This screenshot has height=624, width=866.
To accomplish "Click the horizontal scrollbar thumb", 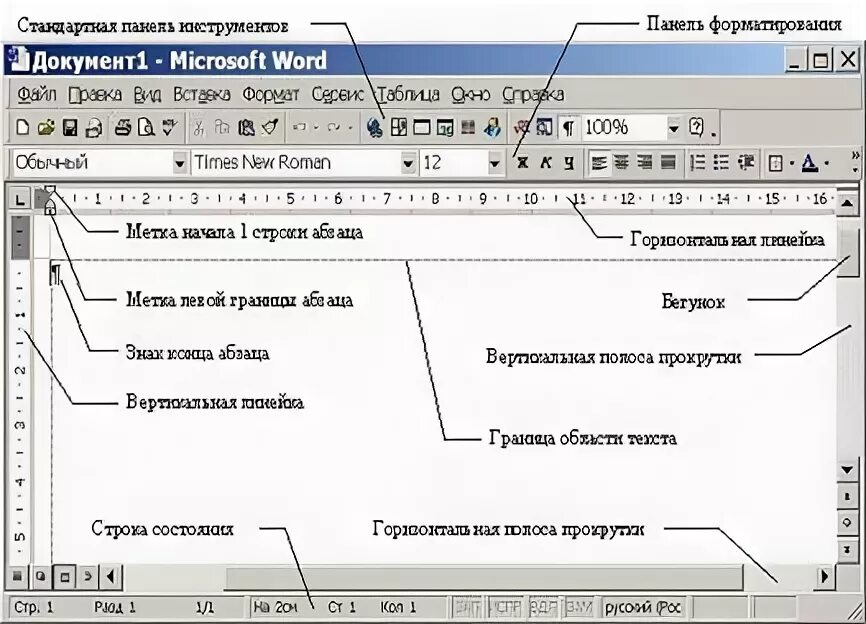I will click(485, 577).
